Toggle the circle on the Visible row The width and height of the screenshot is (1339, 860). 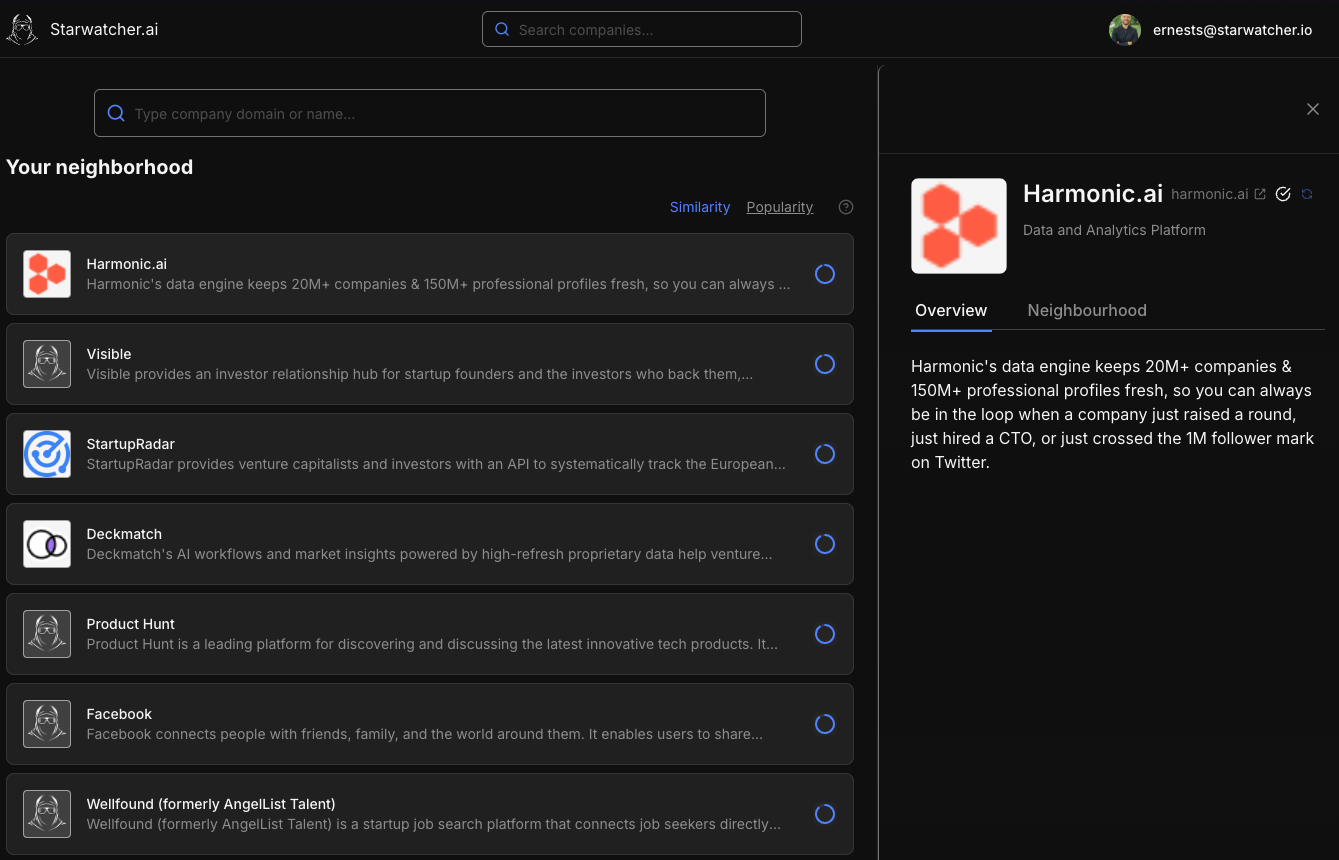pos(825,364)
